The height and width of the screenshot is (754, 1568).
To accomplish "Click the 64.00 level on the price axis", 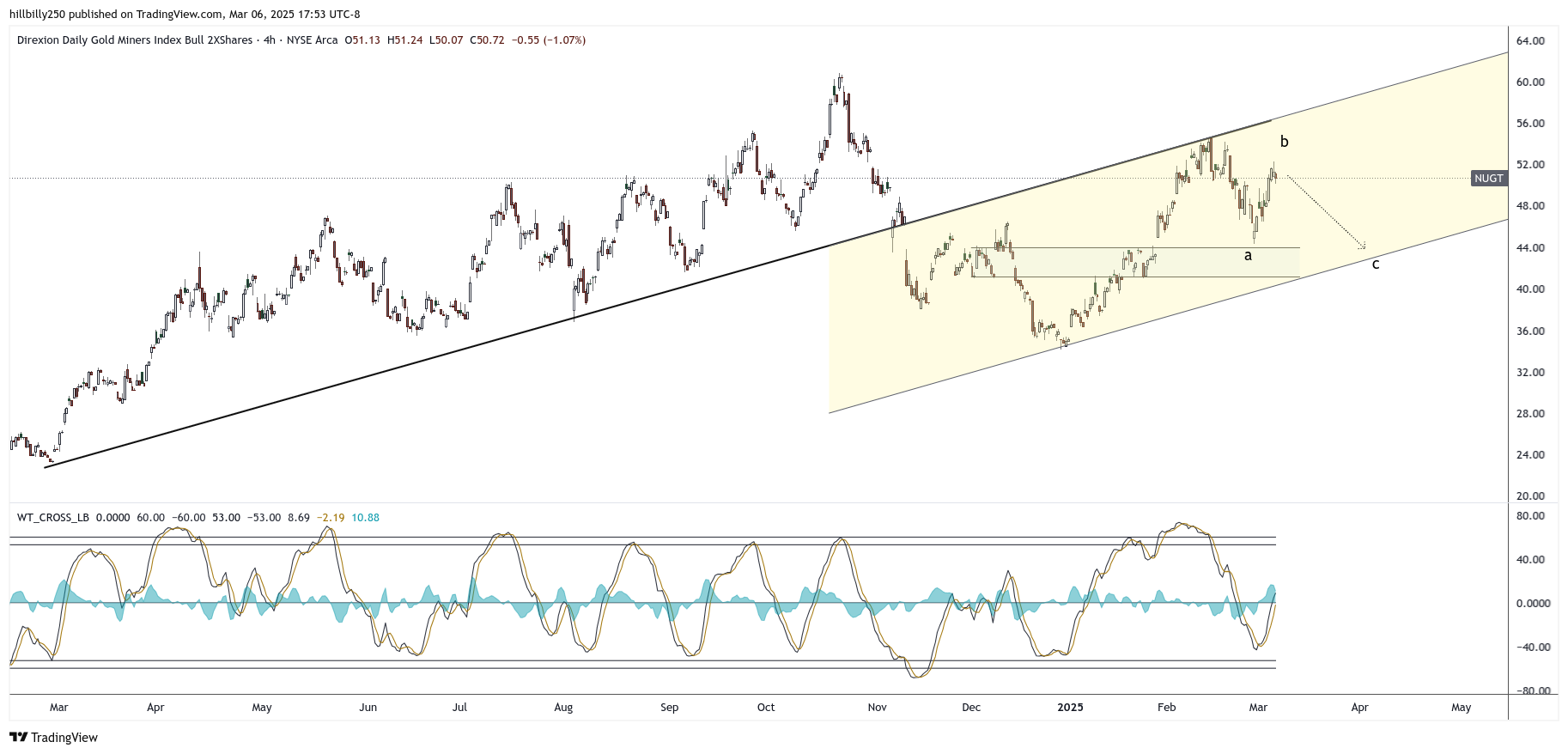I will 1530,41.
